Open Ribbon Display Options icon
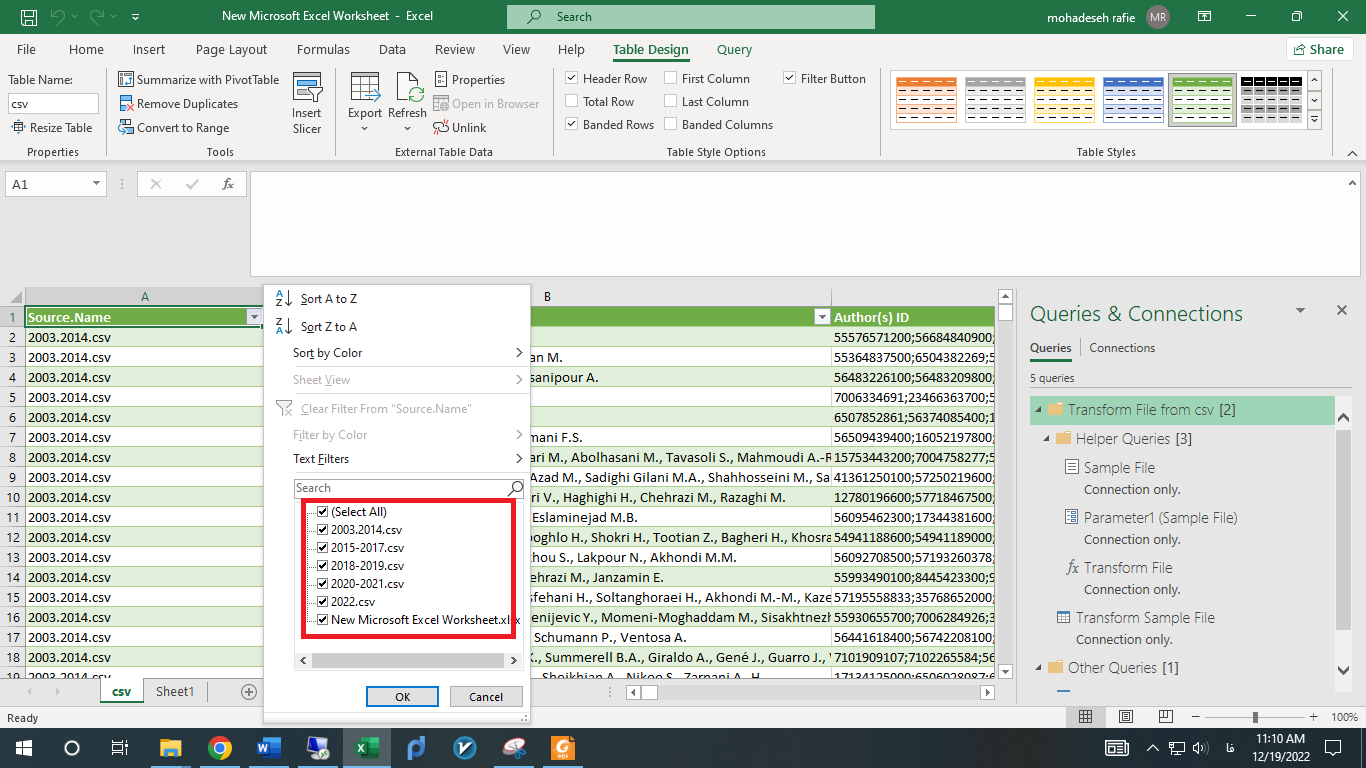Screen dimensions: 1366x768 pyautogui.click(x=1205, y=17)
